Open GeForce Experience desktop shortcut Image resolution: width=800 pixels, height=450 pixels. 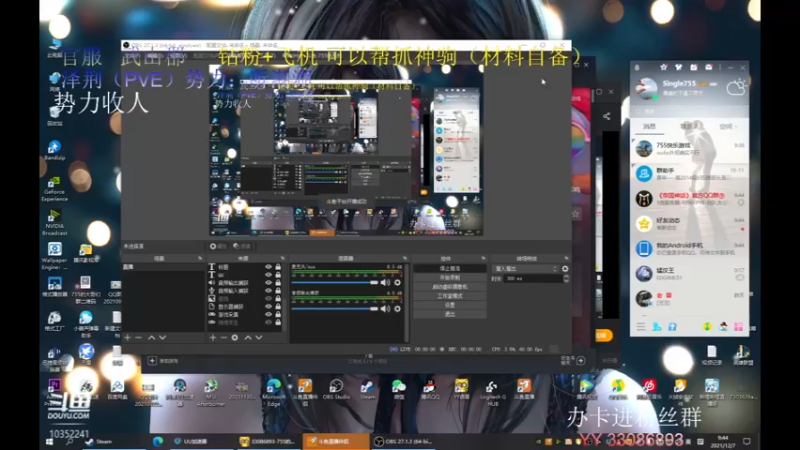pos(55,189)
